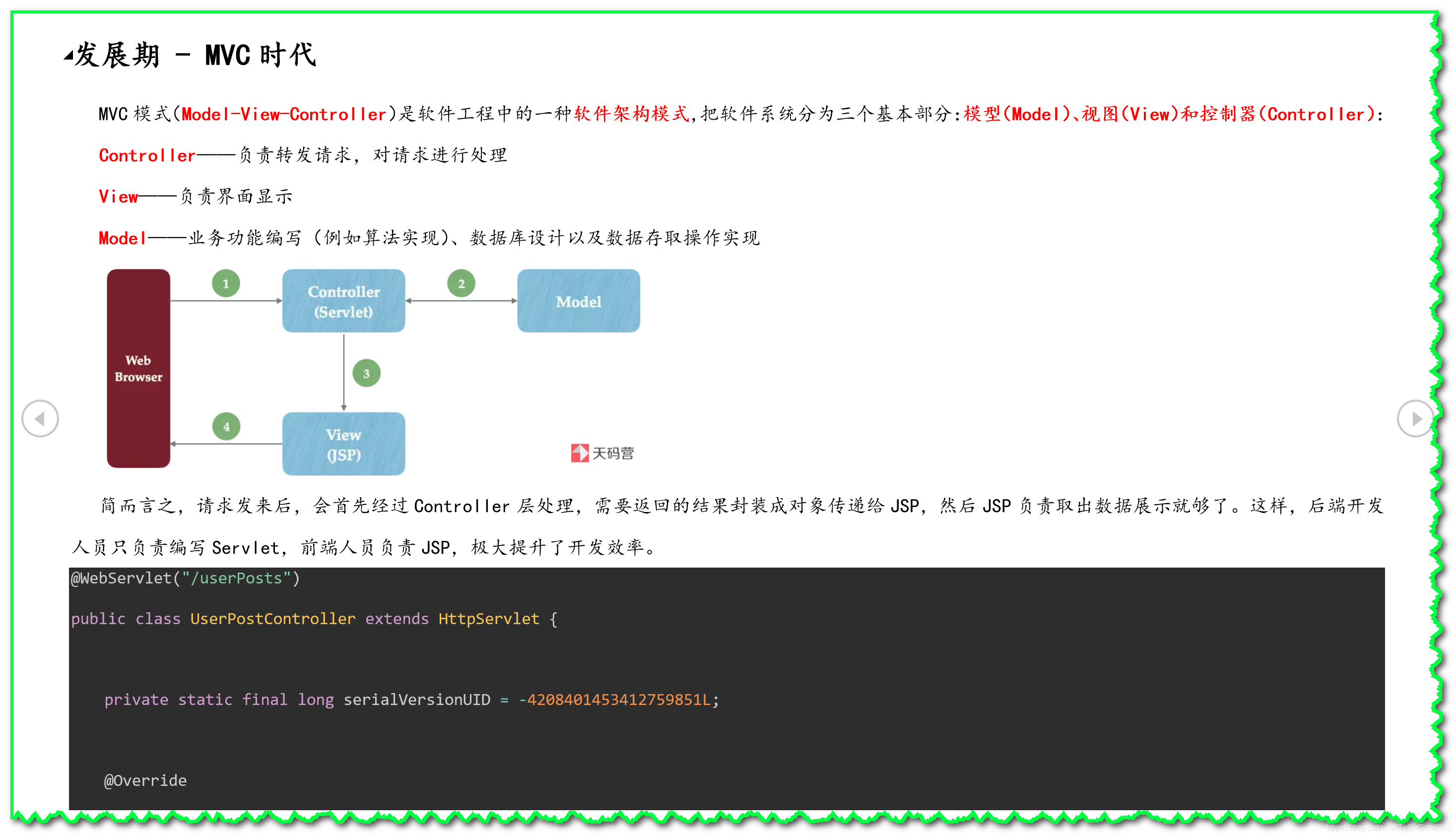Click the previous slide arrow button
The height and width of the screenshot is (837, 1456).
click(40, 419)
